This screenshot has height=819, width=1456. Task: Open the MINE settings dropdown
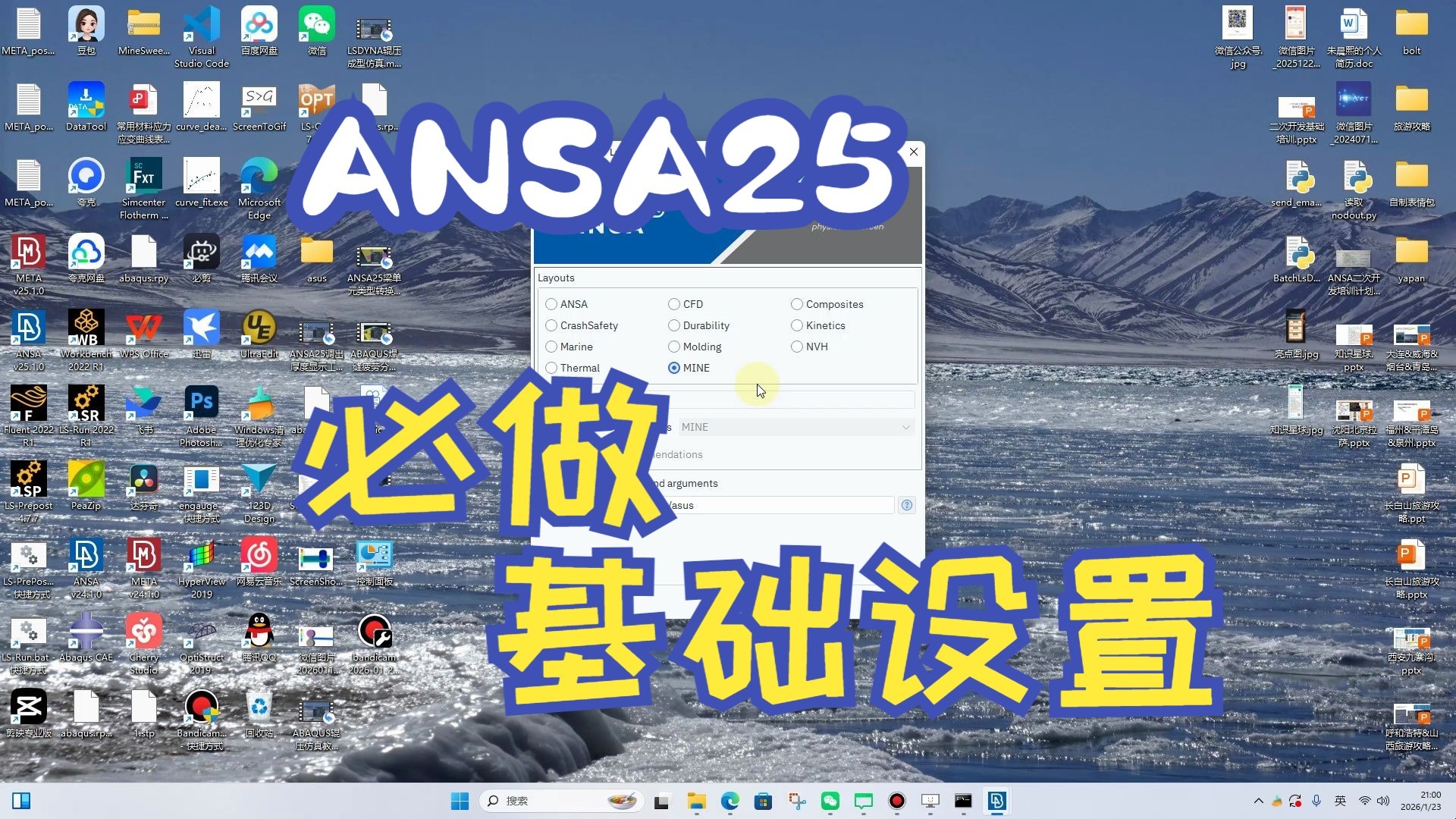pyautogui.click(x=795, y=427)
